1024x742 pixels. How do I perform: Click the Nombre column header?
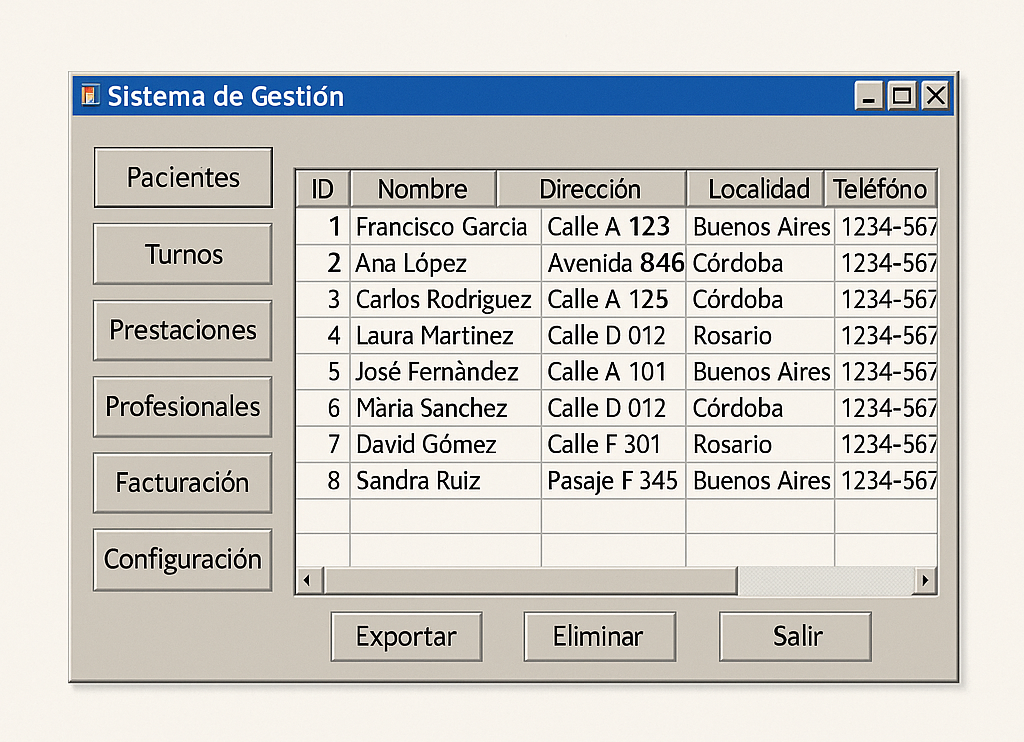pyautogui.click(x=423, y=189)
